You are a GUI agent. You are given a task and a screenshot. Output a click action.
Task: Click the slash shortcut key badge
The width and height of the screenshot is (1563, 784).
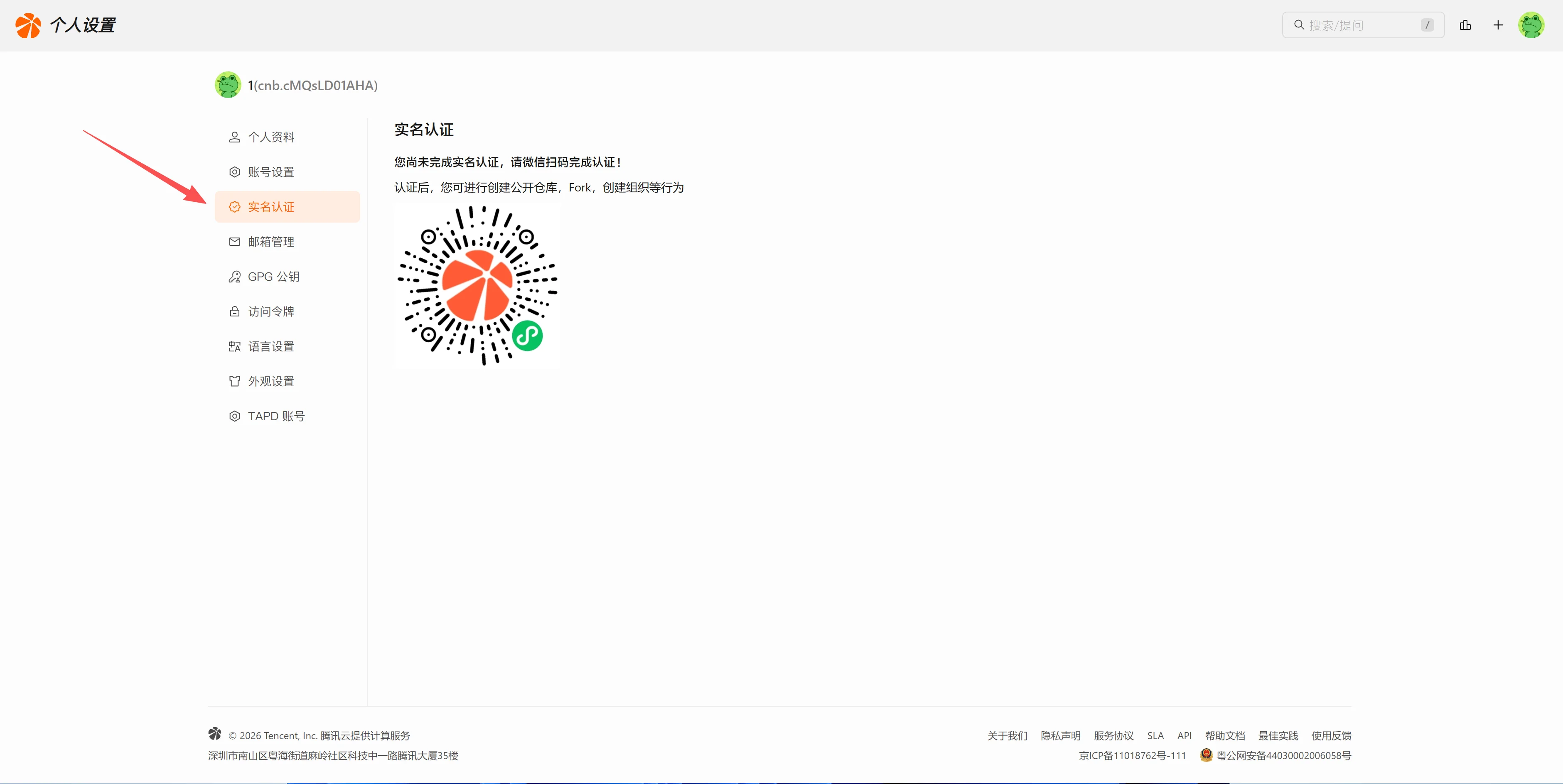tap(1427, 25)
